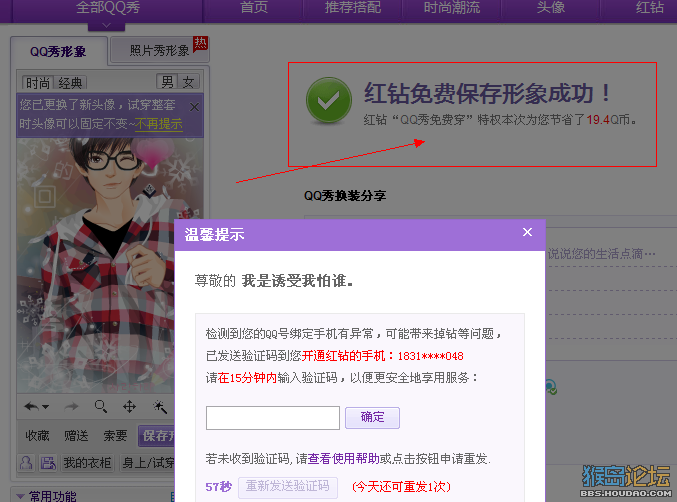Screen dimensions: 677x502
Task: Click the verification code input field
Action: (x=273, y=418)
